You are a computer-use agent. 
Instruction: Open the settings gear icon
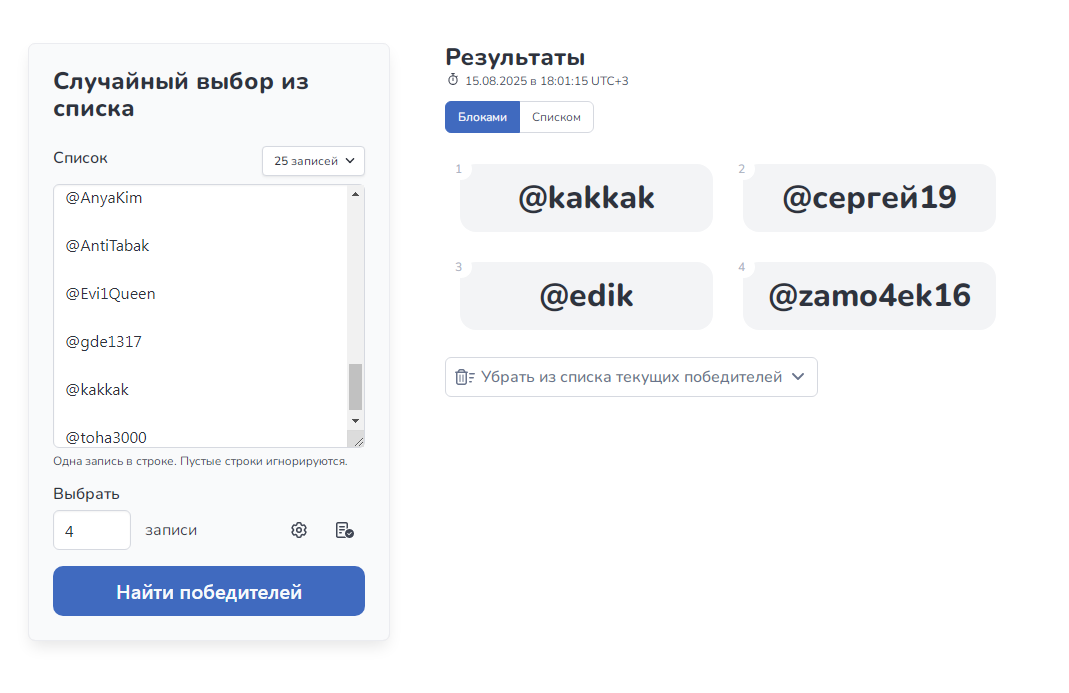[299, 530]
